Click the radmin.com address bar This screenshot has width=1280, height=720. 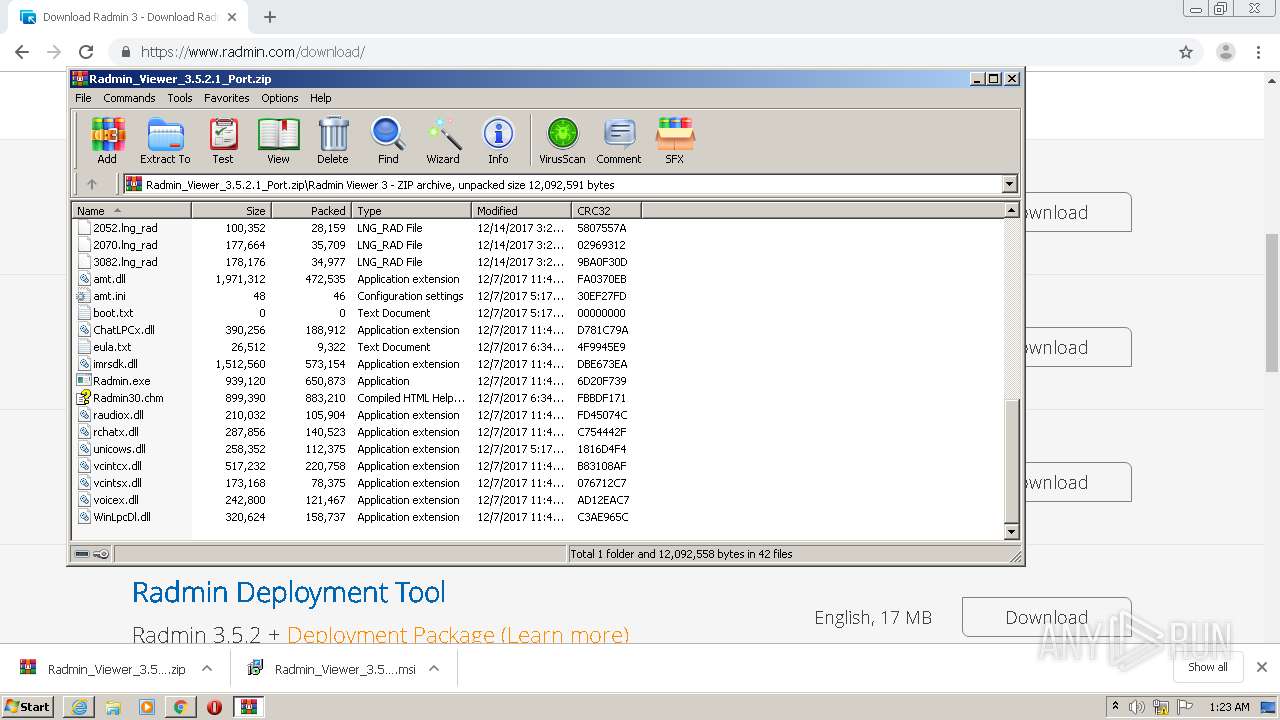(640, 52)
